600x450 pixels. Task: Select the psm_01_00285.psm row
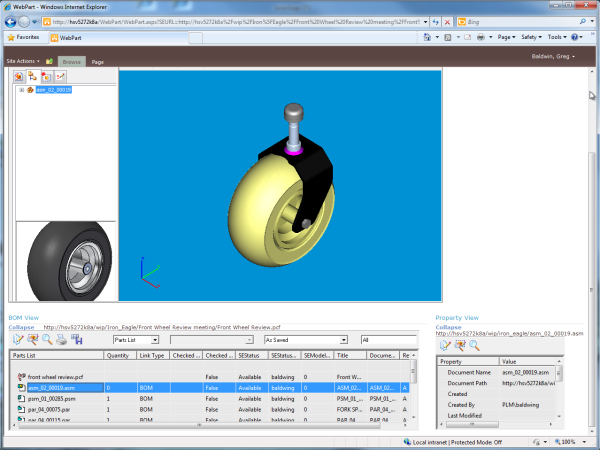click(x=48, y=398)
